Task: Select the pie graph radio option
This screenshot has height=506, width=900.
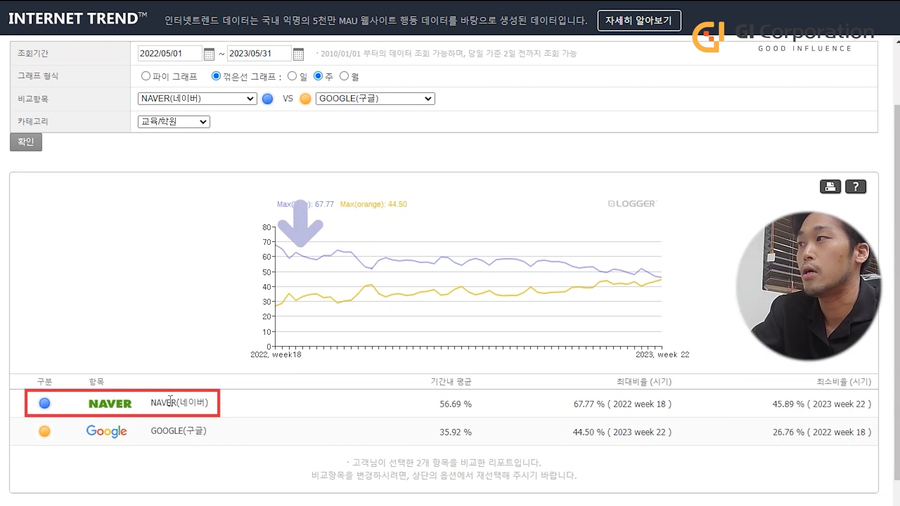Action: 146,76
